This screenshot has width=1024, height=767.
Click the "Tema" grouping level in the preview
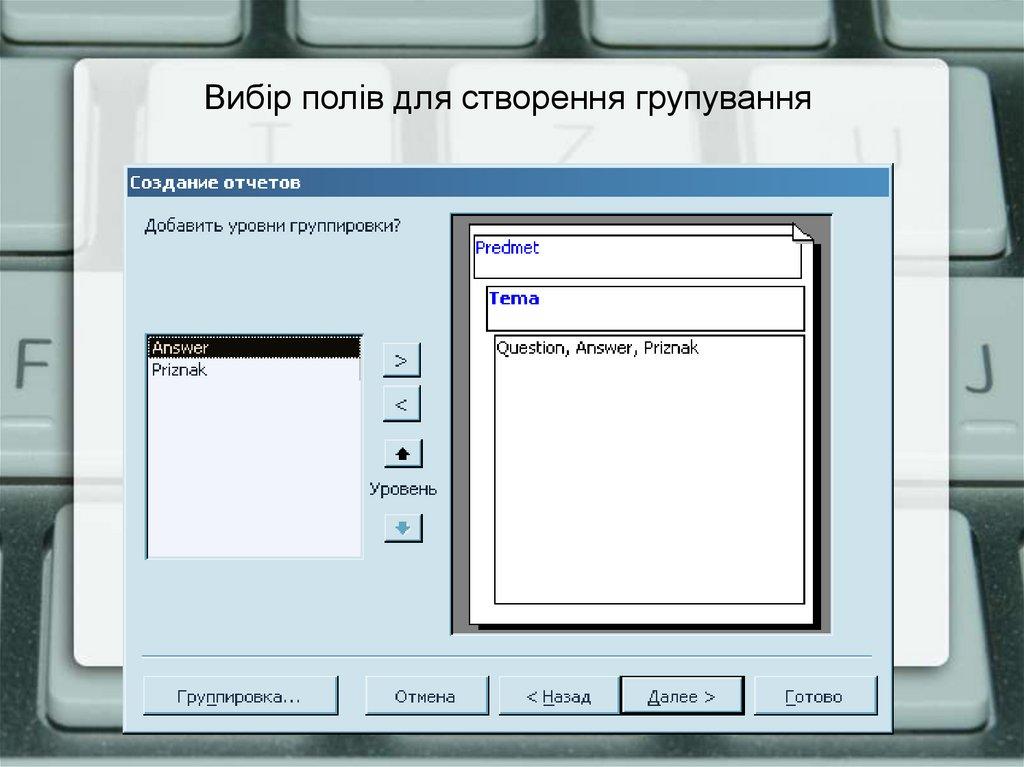[512, 298]
